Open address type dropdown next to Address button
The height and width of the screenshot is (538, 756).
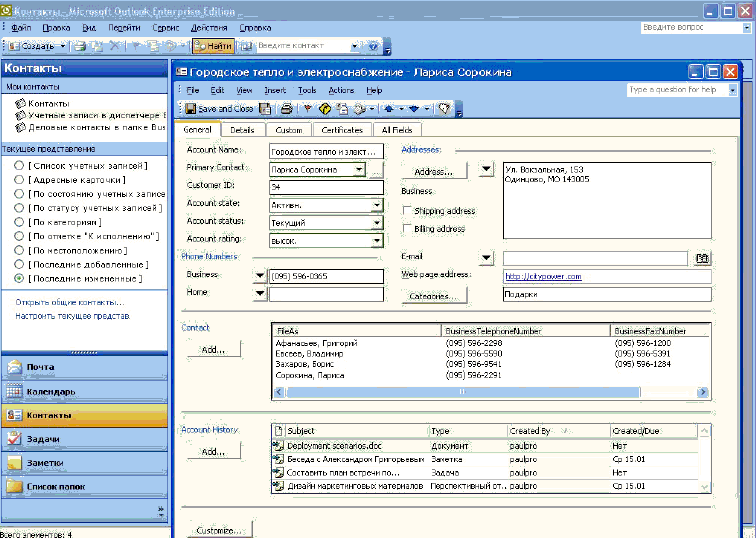click(x=486, y=169)
